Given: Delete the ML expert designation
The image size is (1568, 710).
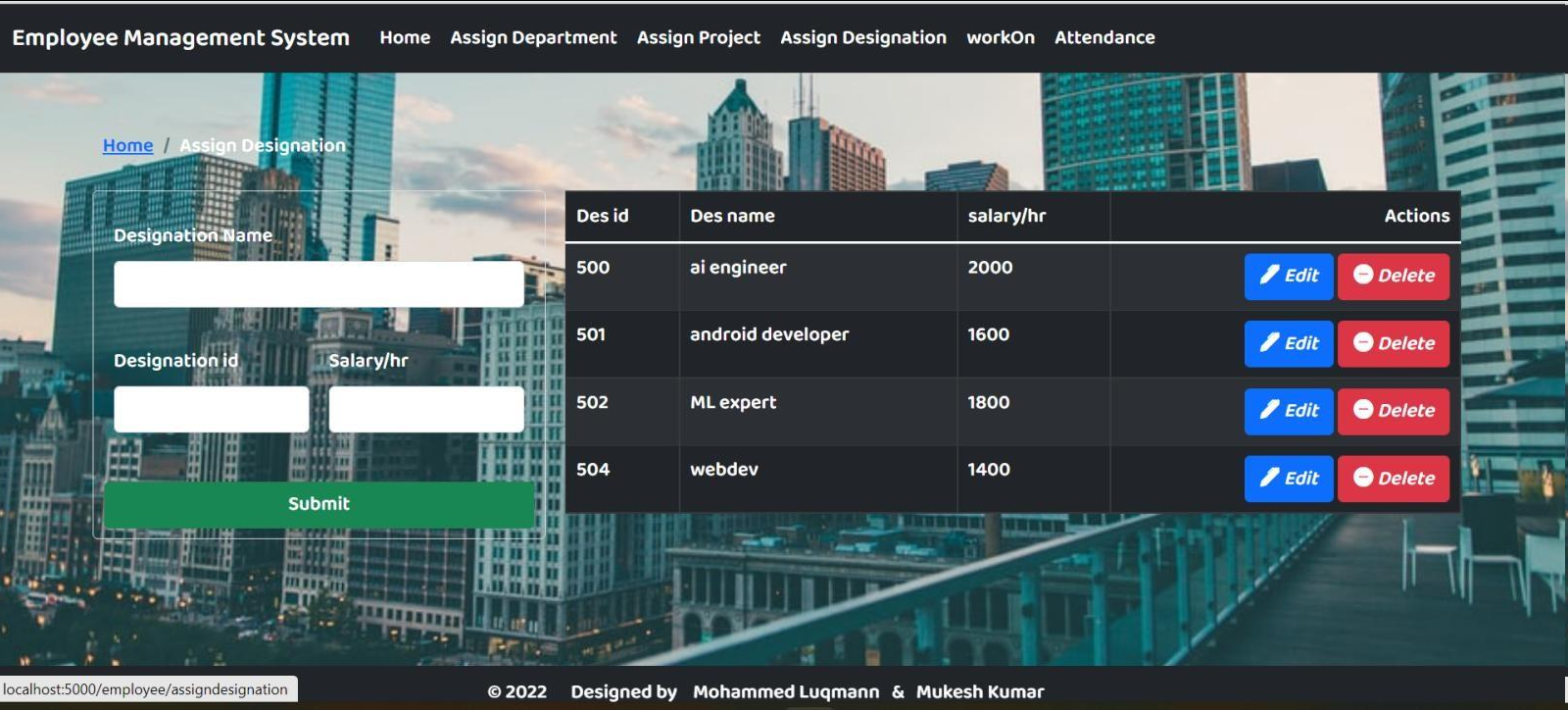Looking at the screenshot, I should click(1394, 411).
